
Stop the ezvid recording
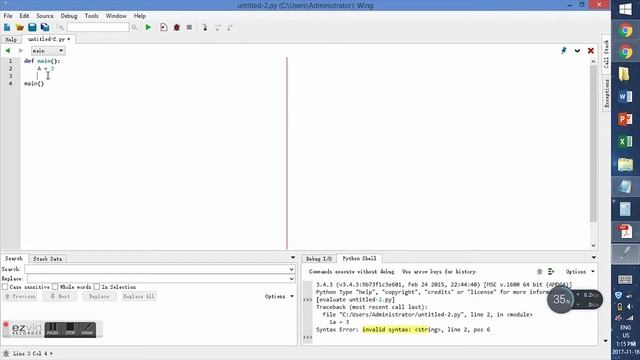click(70, 329)
